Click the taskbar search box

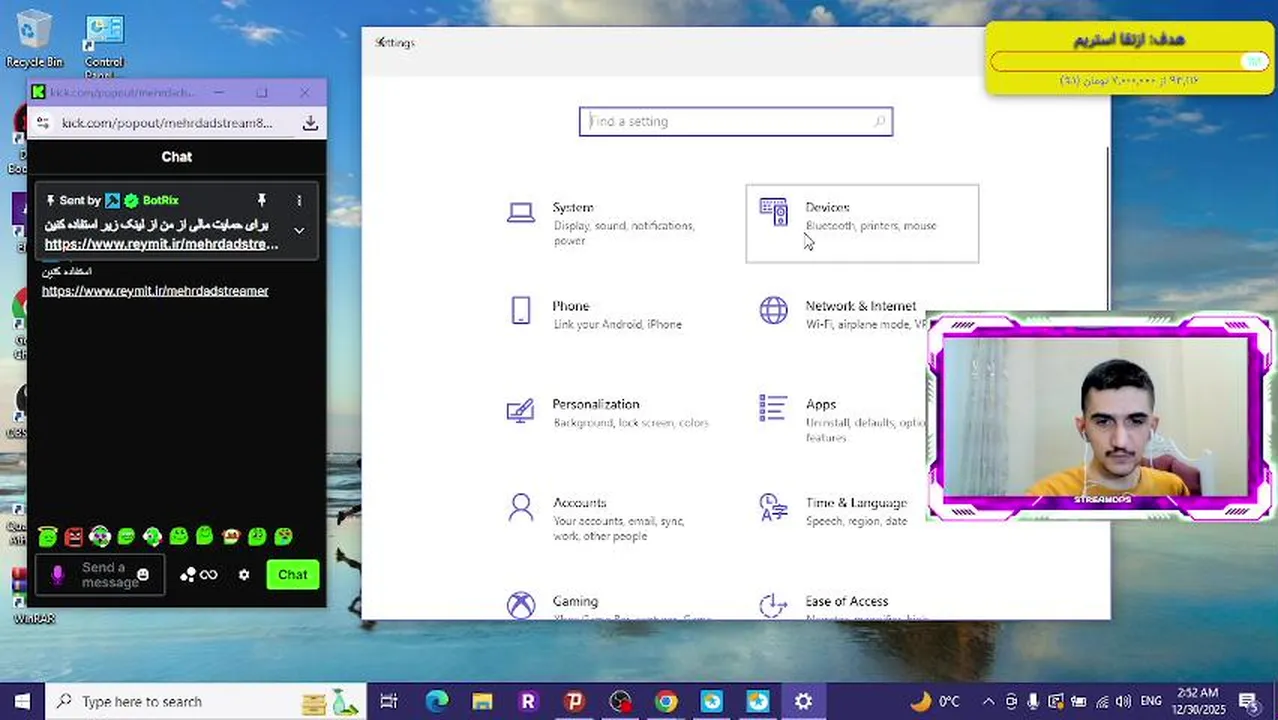pos(205,702)
